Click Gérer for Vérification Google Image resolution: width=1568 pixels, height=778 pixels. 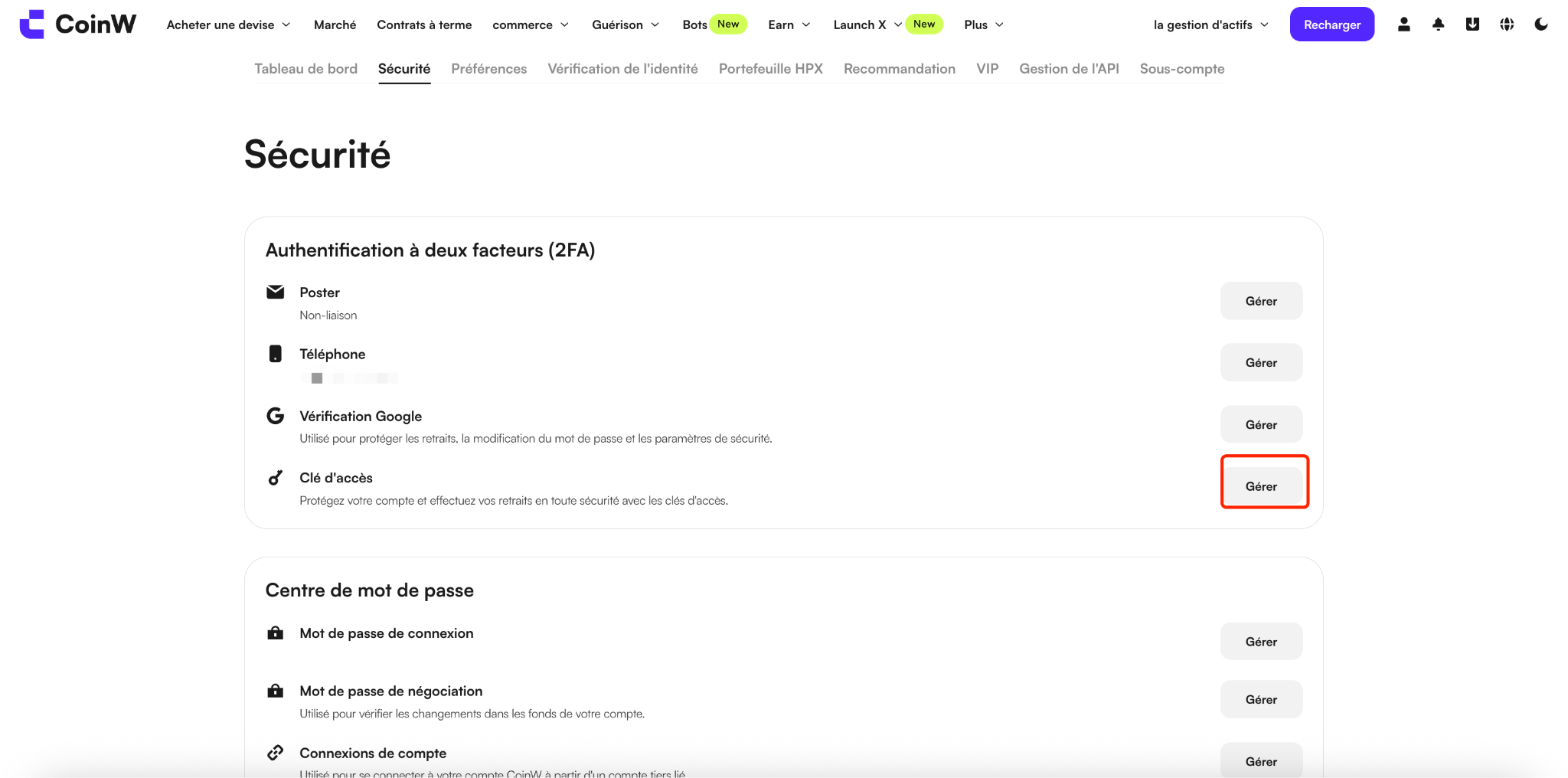click(1261, 425)
